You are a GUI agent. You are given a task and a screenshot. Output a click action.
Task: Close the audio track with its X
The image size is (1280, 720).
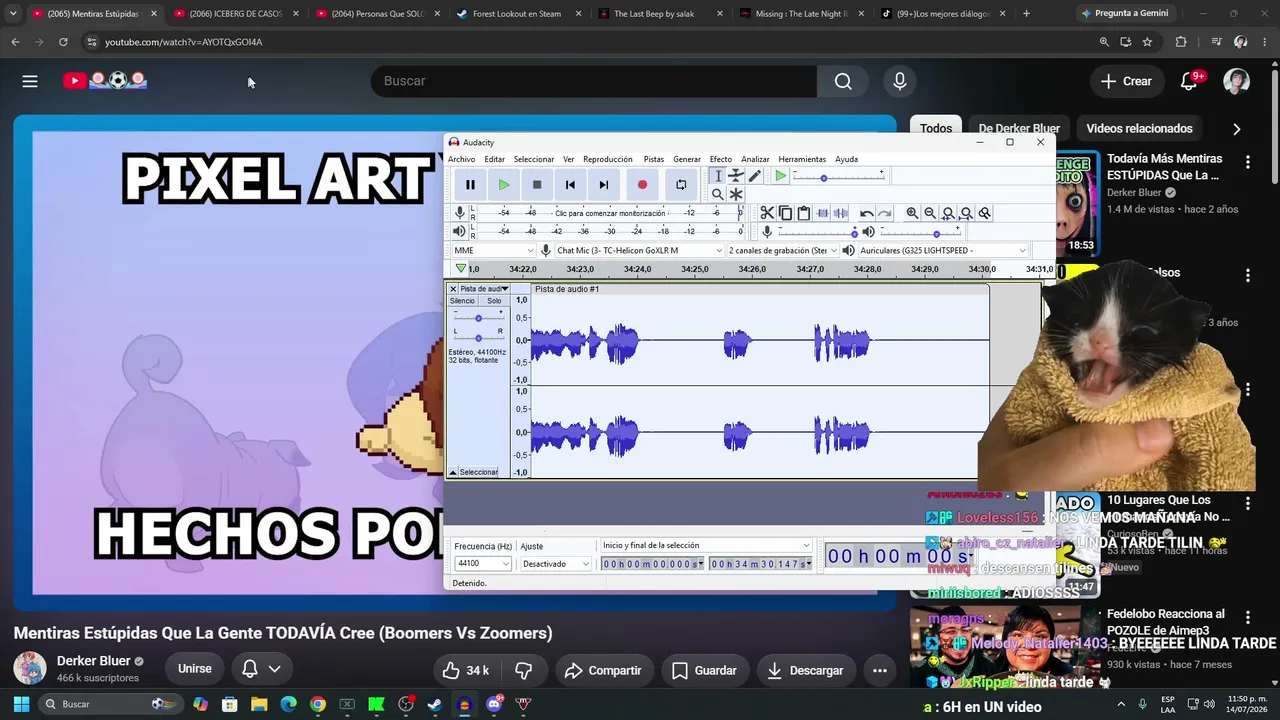(453, 289)
